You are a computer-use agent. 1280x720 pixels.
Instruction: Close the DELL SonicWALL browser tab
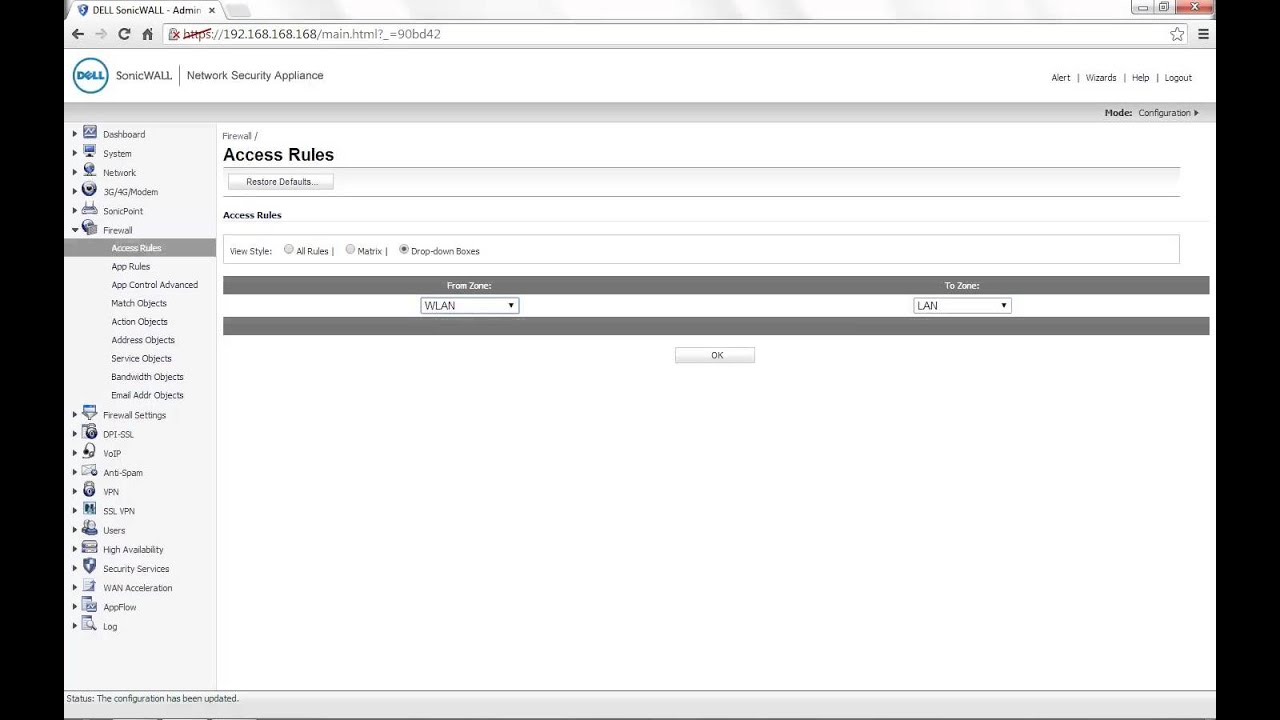tap(212, 10)
